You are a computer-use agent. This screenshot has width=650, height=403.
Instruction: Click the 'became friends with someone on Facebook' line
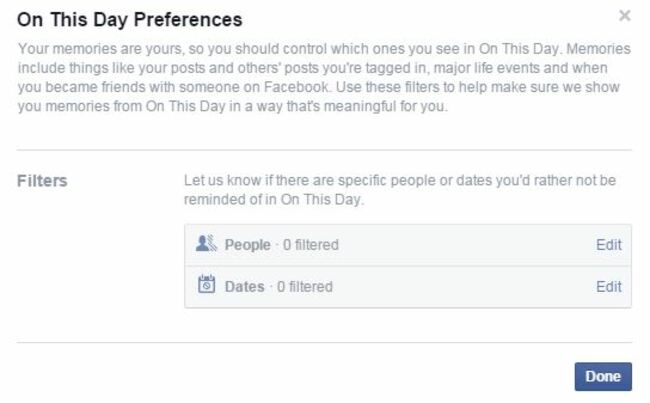coord(318,87)
